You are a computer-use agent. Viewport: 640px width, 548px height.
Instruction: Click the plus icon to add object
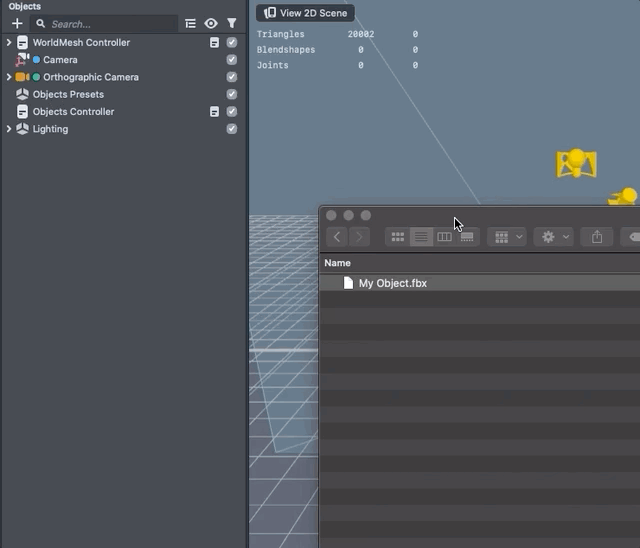[17, 23]
